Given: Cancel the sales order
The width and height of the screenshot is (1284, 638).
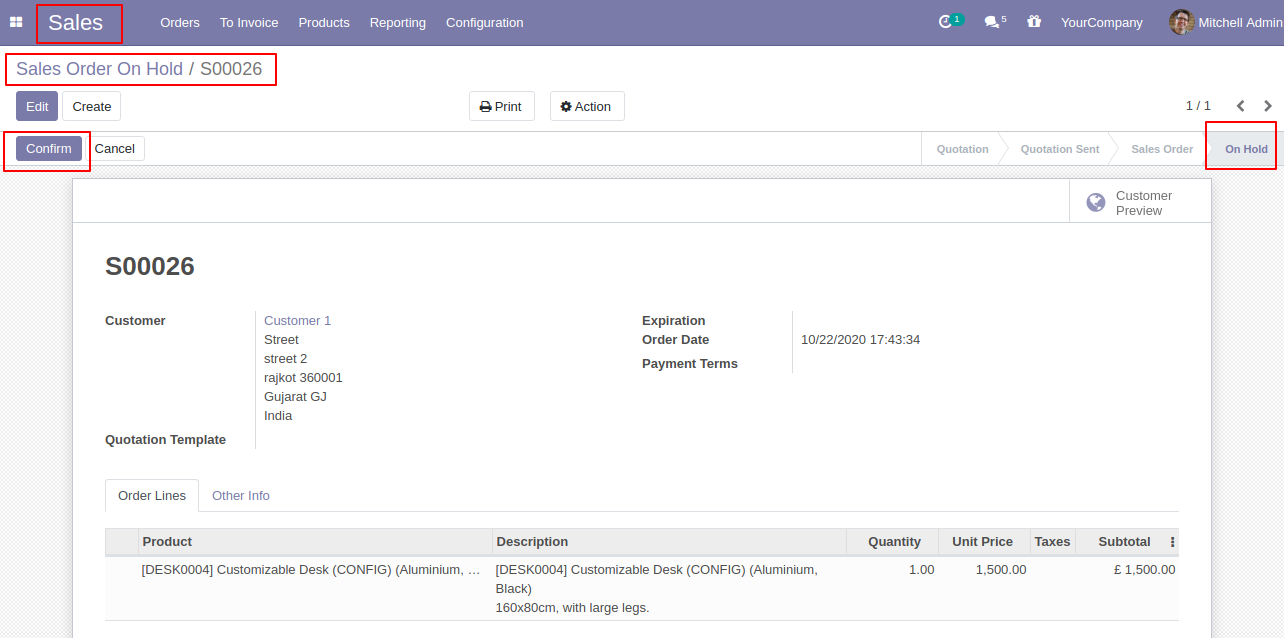Looking at the screenshot, I should pyautogui.click(x=115, y=148).
